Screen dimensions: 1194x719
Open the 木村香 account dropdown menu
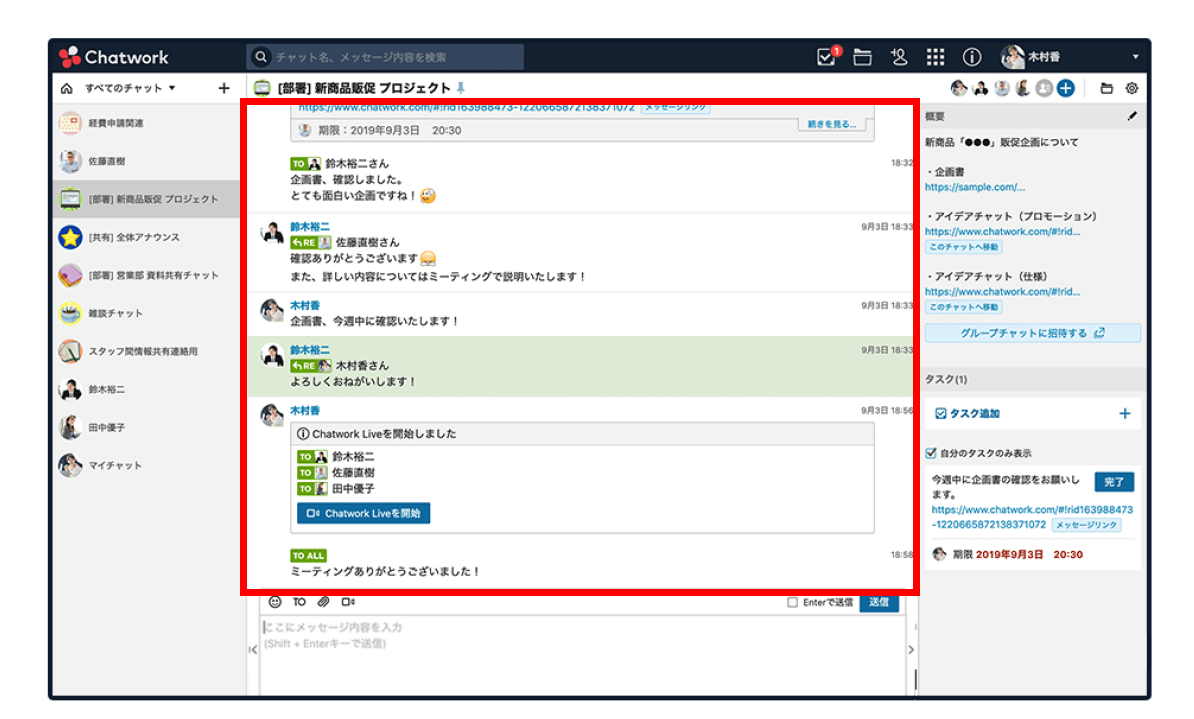pos(1135,57)
